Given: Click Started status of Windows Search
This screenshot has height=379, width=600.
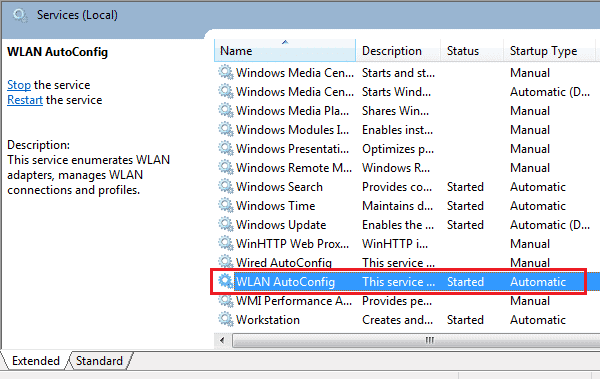Looking at the screenshot, I should tap(465, 186).
